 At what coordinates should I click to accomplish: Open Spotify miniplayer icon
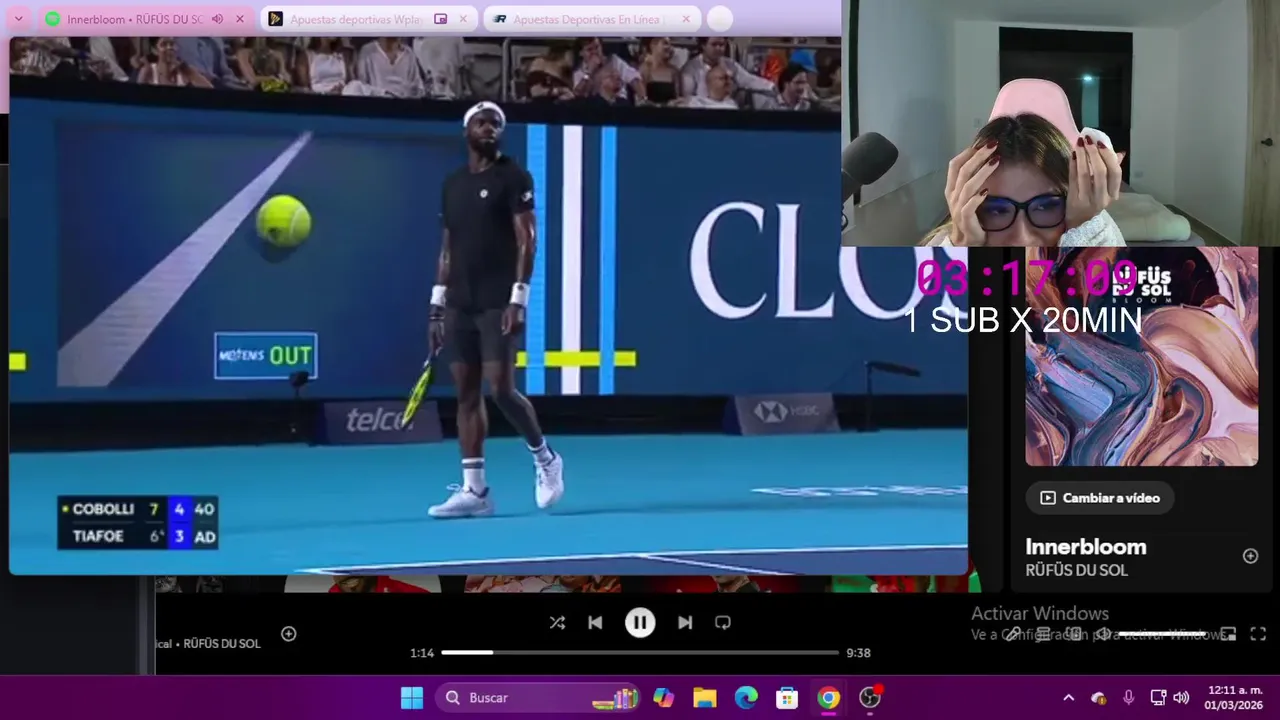[x=1229, y=634]
